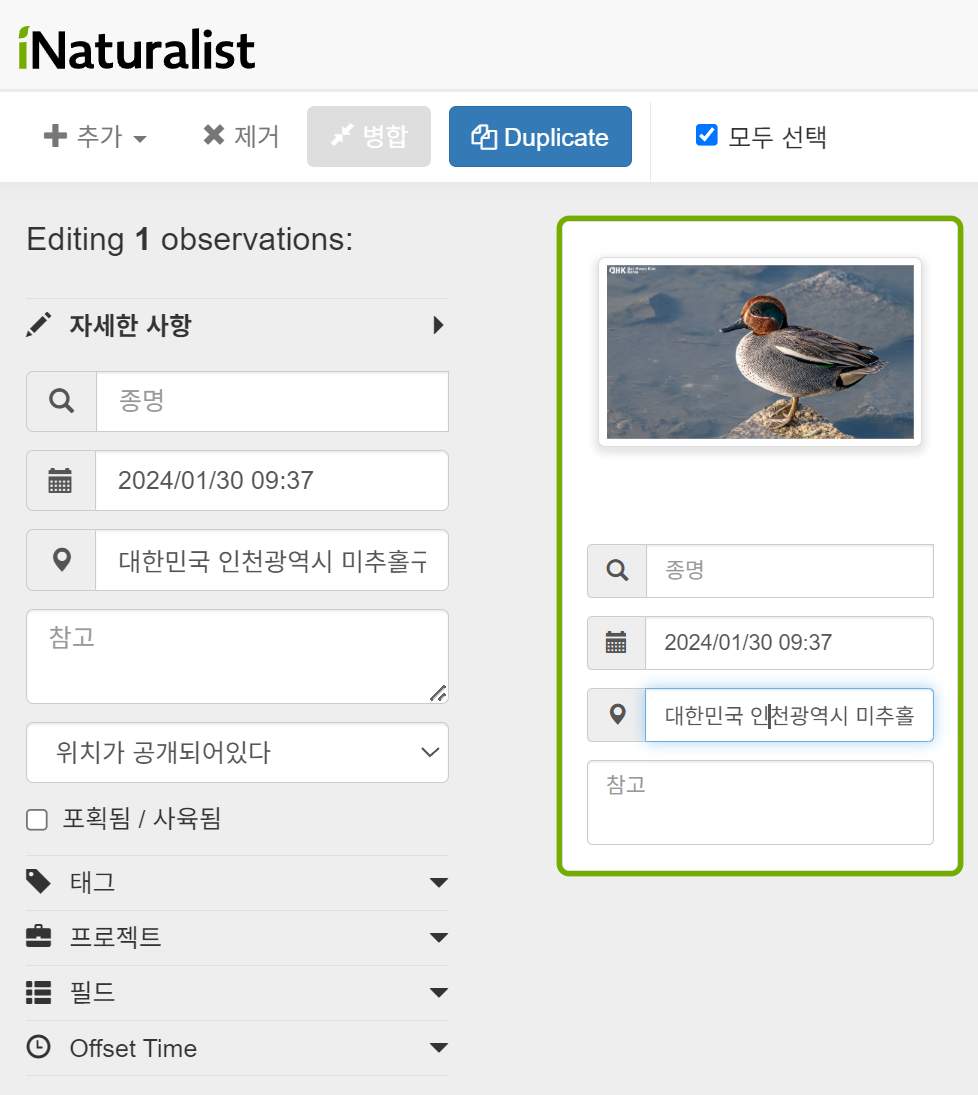
Task: Open the 위치가 공개되어있다 geoprivacy dropdown
Action: coord(238,752)
